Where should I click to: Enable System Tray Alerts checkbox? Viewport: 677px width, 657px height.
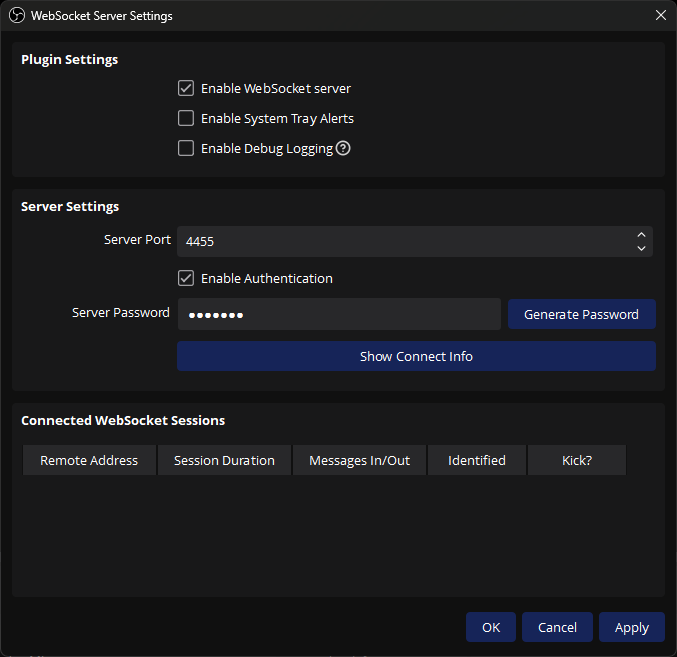pyautogui.click(x=186, y=118)
